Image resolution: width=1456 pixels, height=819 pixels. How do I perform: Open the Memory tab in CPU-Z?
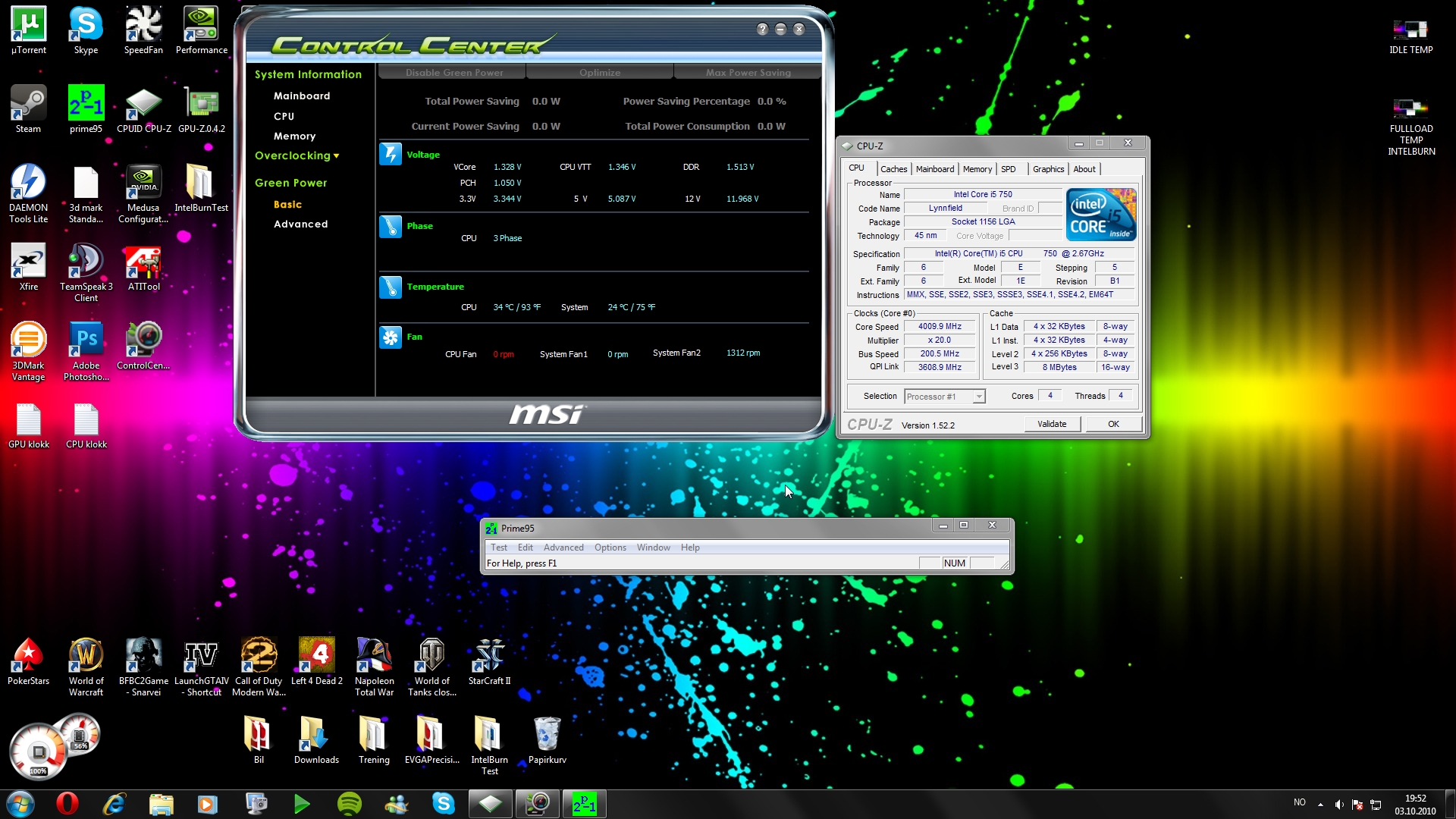coord(977,169)
